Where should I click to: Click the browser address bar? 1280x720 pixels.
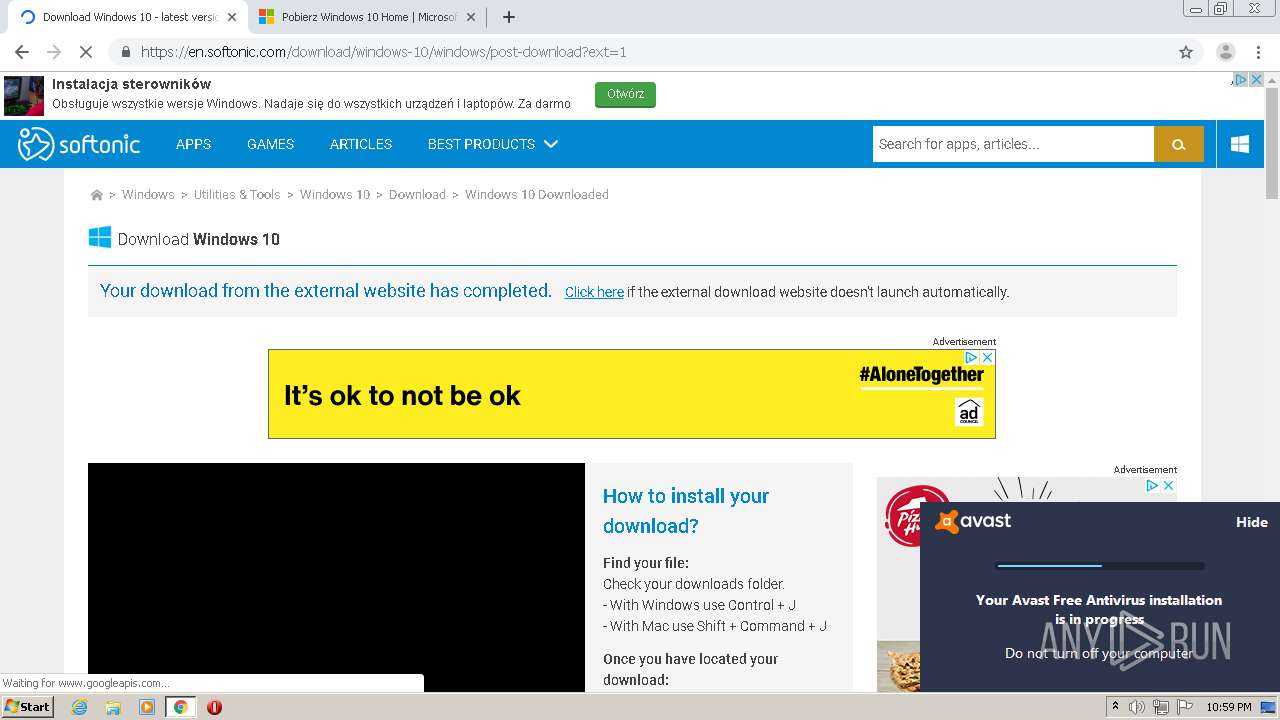point(640,52)
